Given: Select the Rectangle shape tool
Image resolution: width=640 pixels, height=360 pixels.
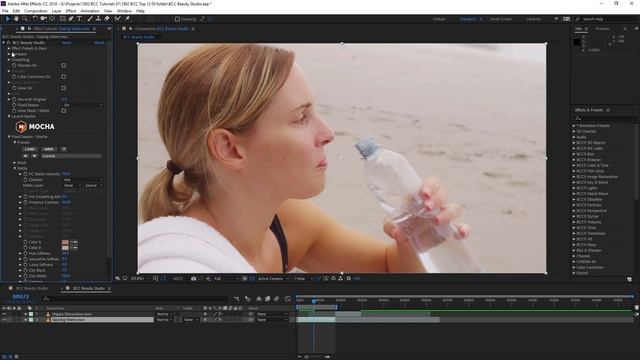Looking at the screenshot, I should (x=62, y=19).
